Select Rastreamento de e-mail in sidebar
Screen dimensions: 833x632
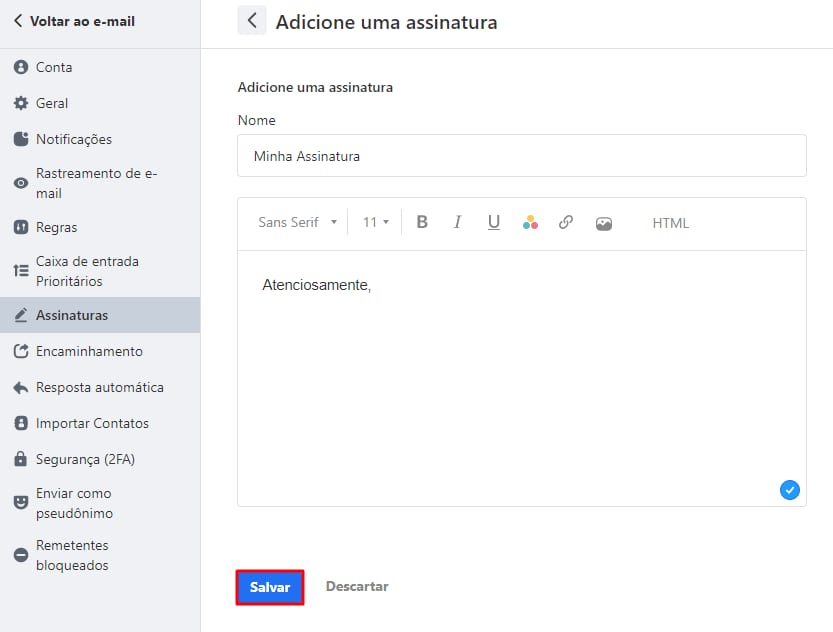[x=96, y=183]
